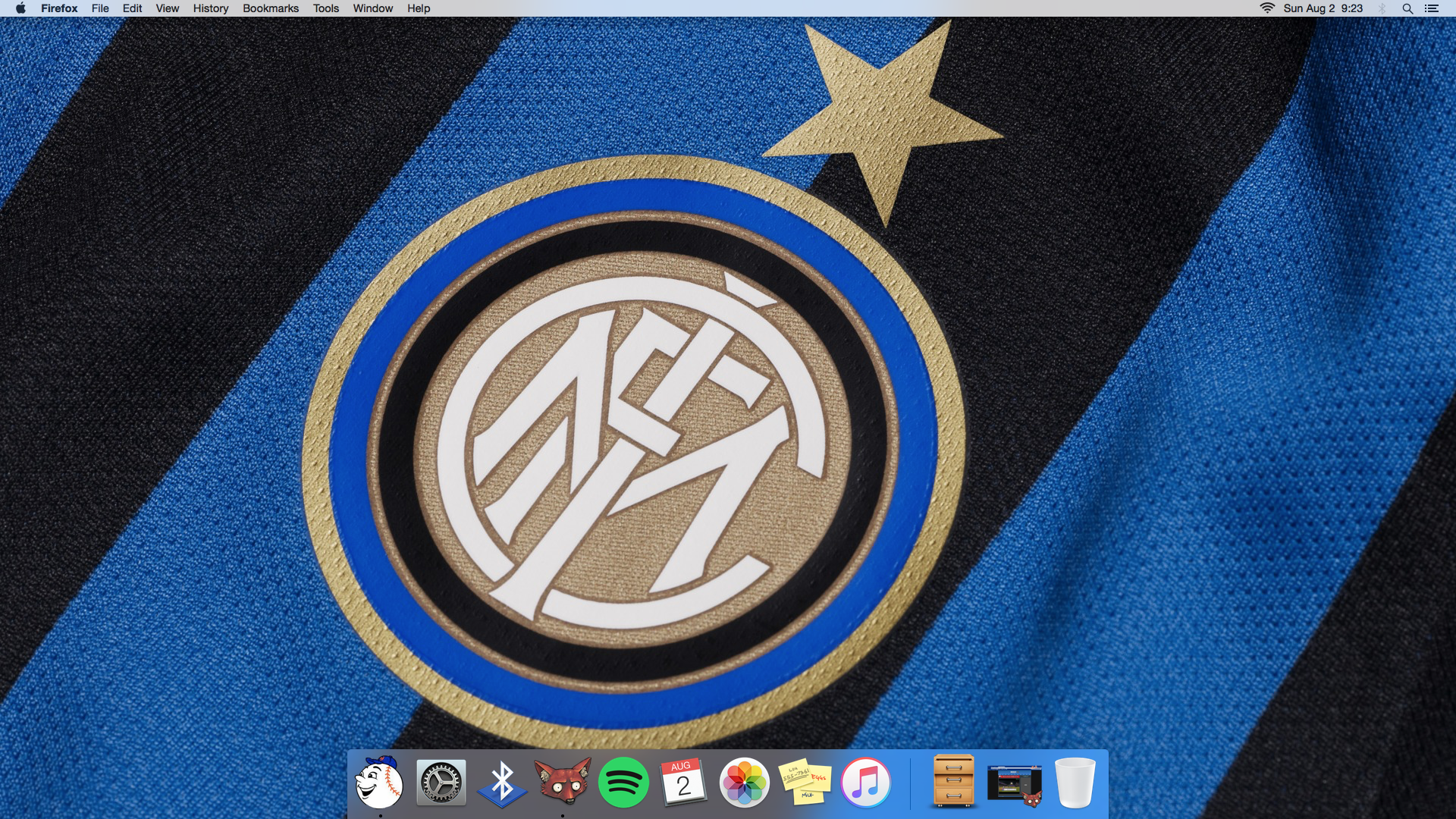Open the View menu
Viewport: 1456px width, 819px height.
click(x=167, y=8)
